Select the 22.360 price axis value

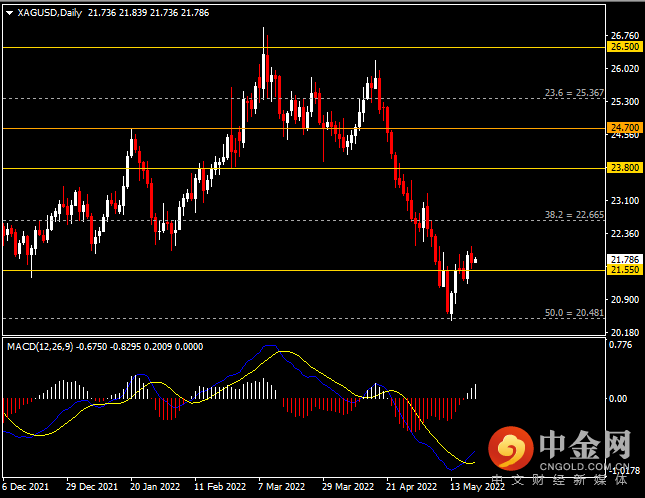pos(625,234)
